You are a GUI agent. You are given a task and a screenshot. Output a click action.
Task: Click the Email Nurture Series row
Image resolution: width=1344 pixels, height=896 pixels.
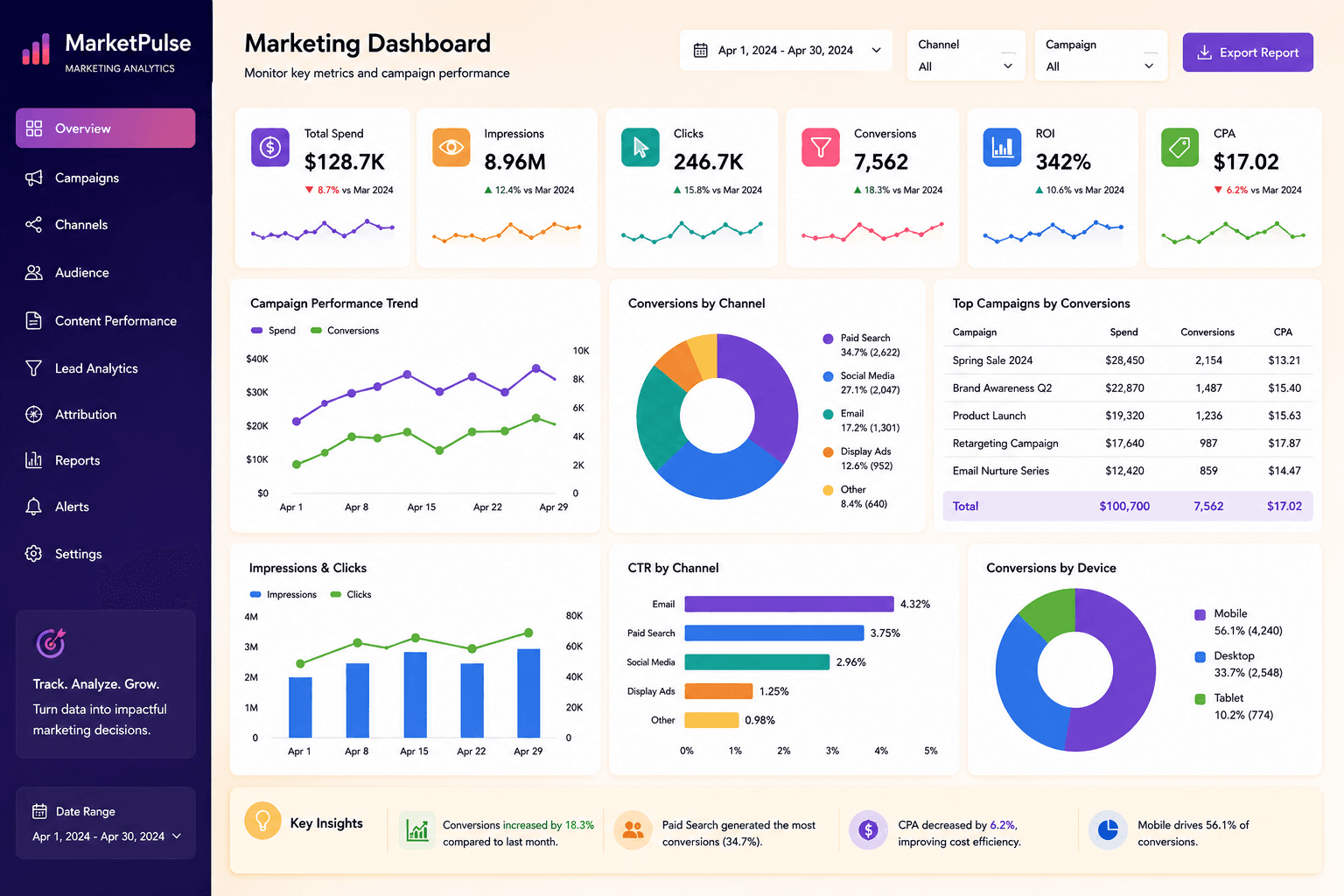(x=1127, y=471)
